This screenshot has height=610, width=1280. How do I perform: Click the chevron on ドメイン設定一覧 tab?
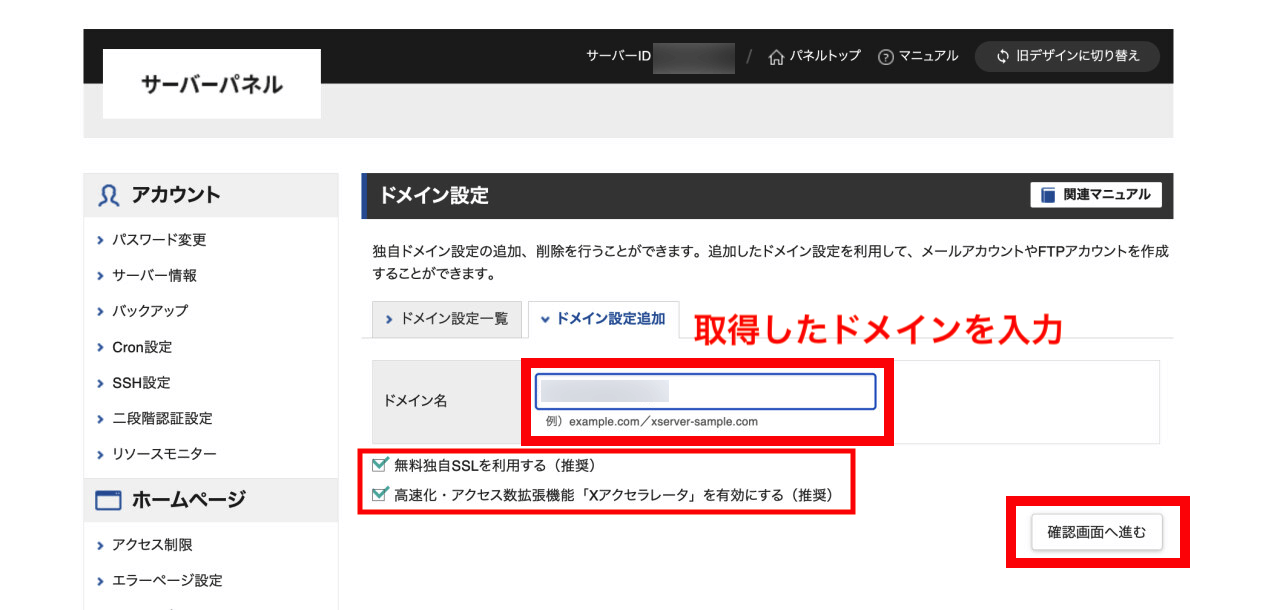[x=390, y=319]
